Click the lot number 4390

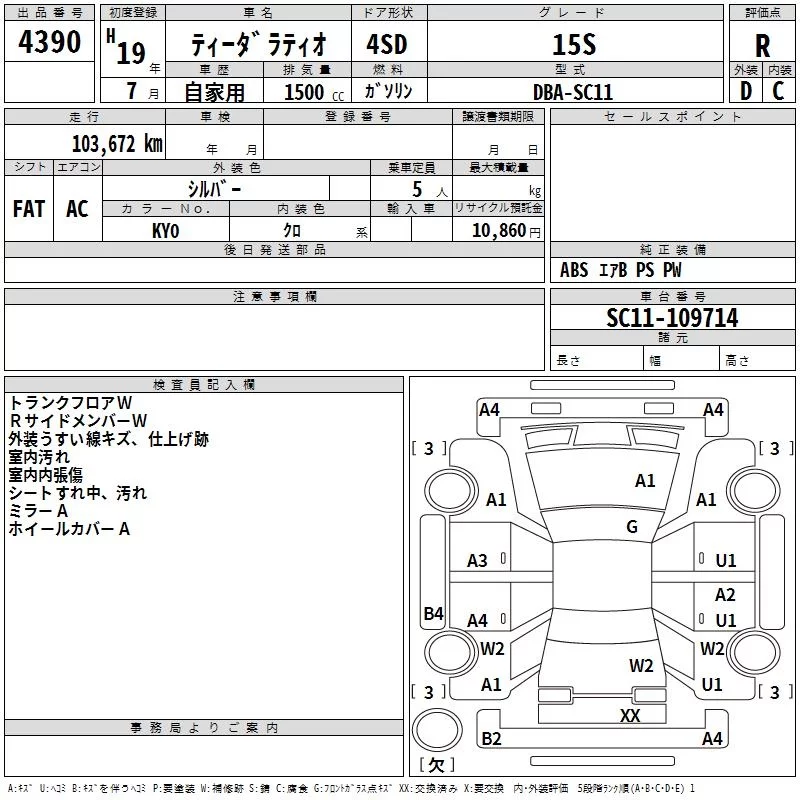[49, 42]
